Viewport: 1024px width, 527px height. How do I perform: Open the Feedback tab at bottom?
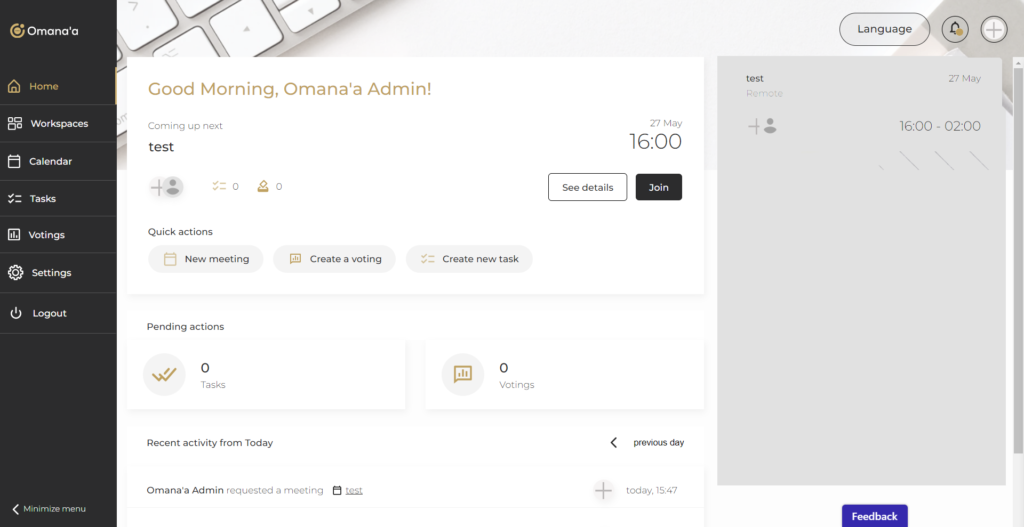click(874, 516)
